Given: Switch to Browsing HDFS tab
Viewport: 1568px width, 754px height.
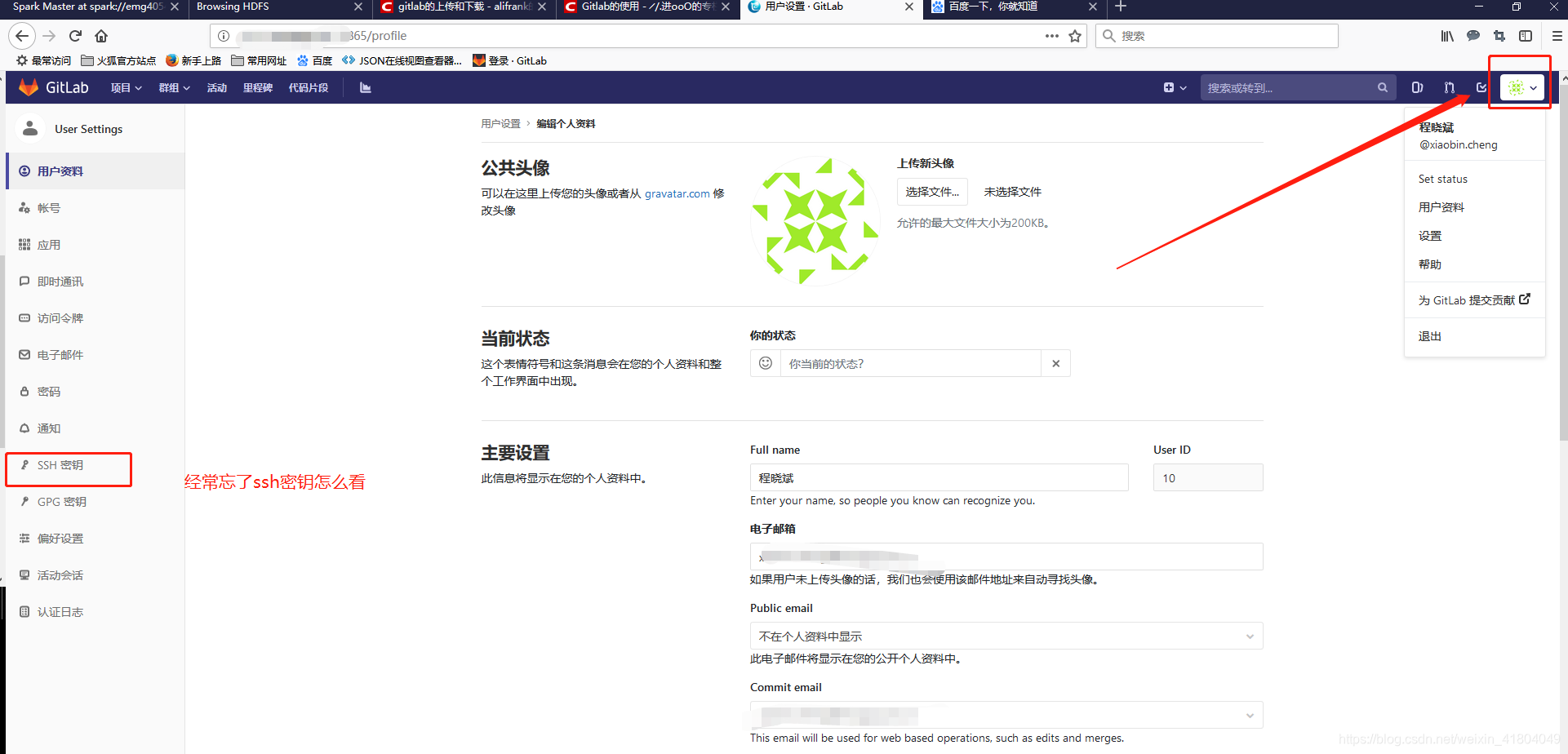Looking at the screenshot, I should pos(279,7).
